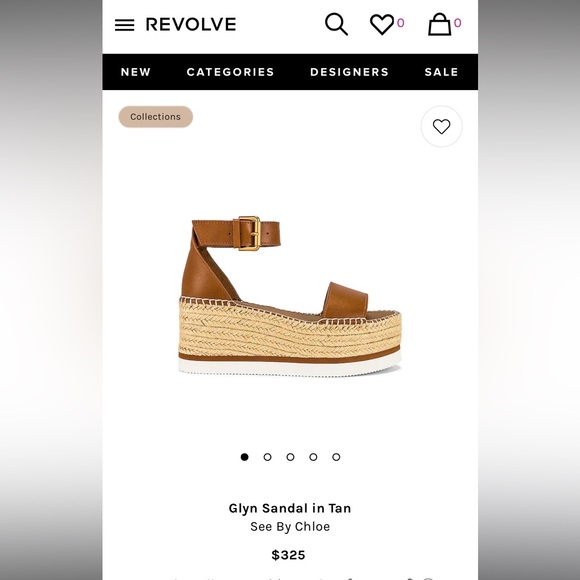Image resolution: width=580 pixels, height=580 pixels.
Task: Open the See By Chloe brand link
Action: pyautogui.click(x=290, y=526)
